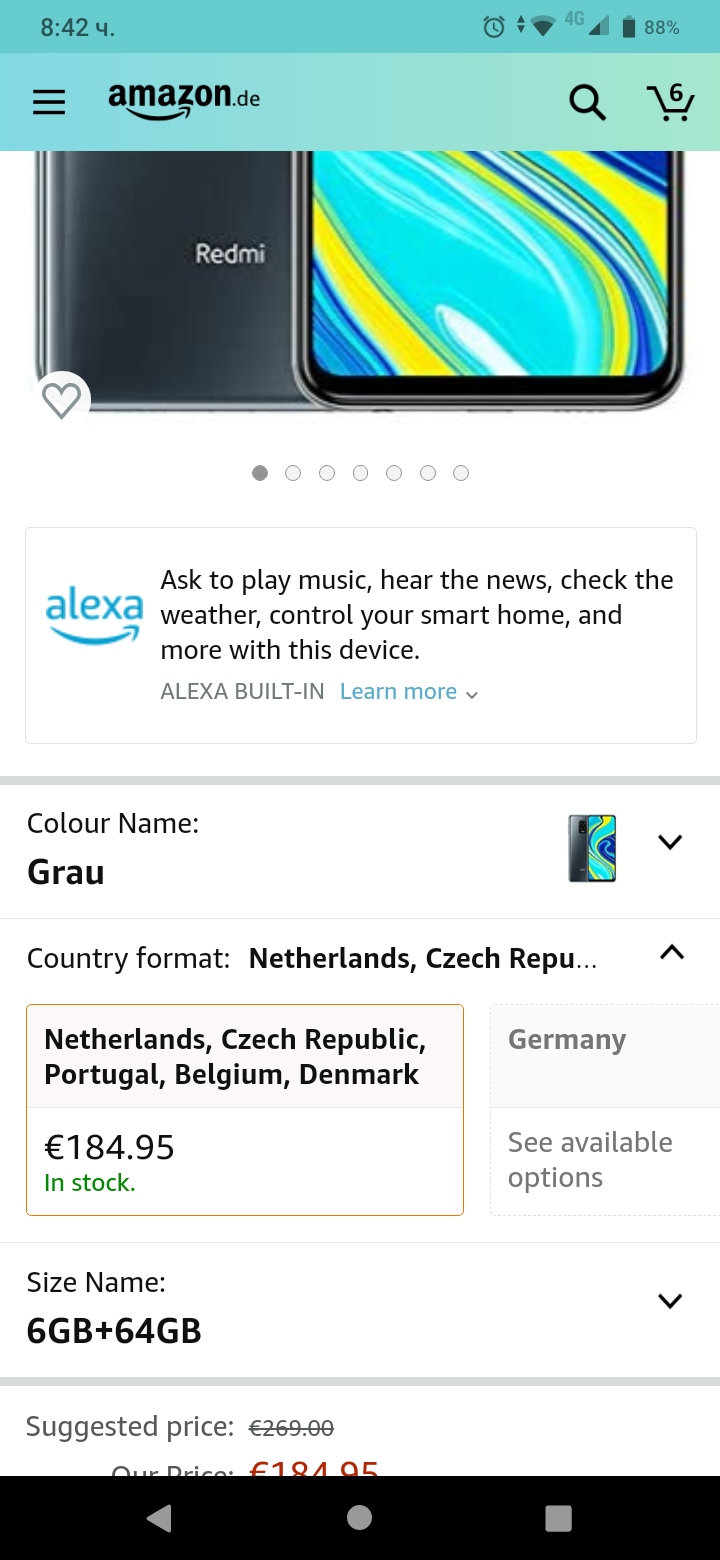Select the first image carousel dot
The image size is (720, 1560).
coord(260,473)
